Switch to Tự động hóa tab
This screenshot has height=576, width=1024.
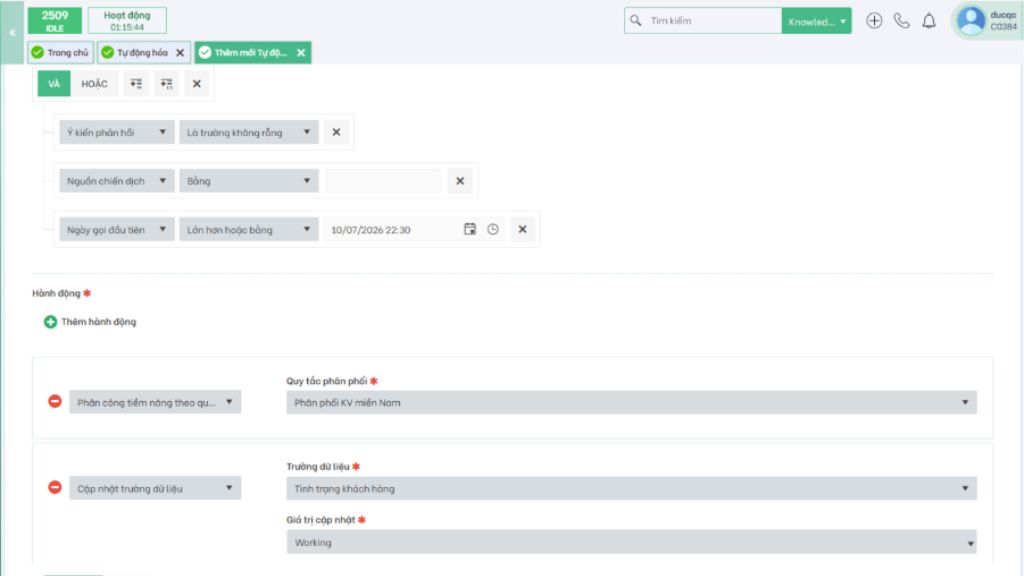click(x=144, y=52)
